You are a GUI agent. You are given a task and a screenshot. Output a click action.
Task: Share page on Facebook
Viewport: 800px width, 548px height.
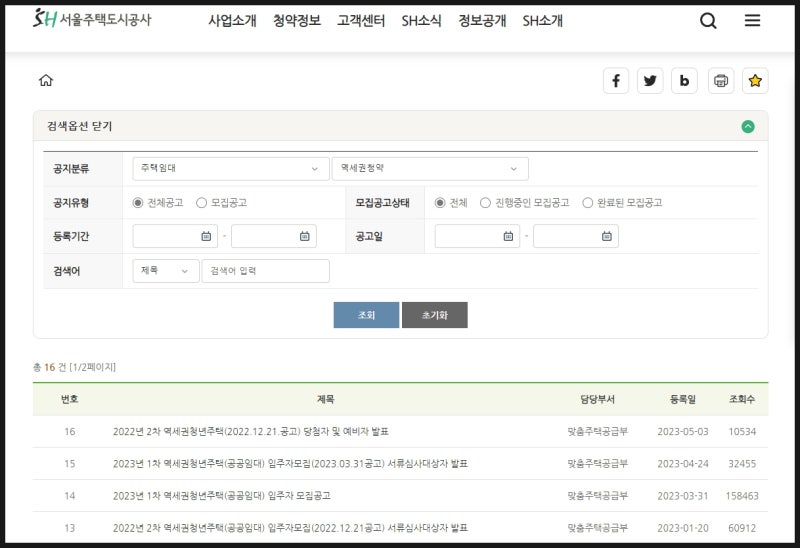click(x=616, y=81)
